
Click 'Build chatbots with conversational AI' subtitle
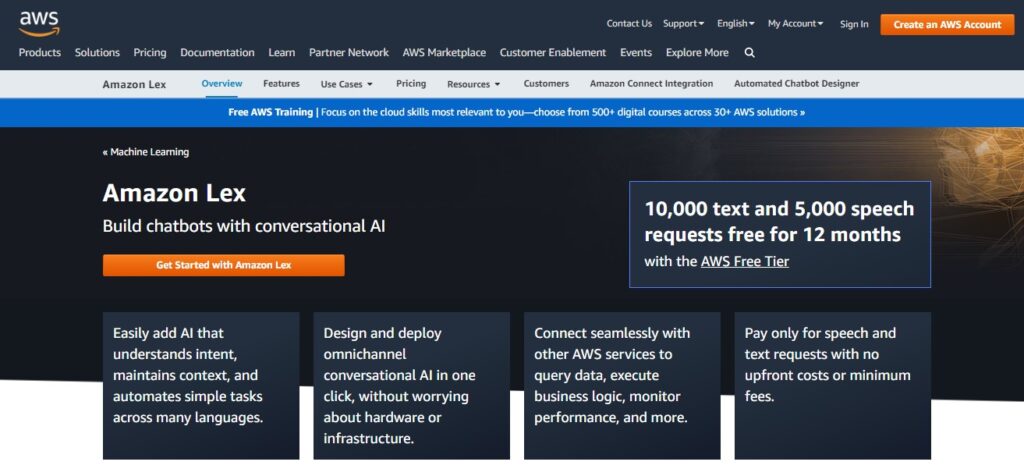[244, 227]
